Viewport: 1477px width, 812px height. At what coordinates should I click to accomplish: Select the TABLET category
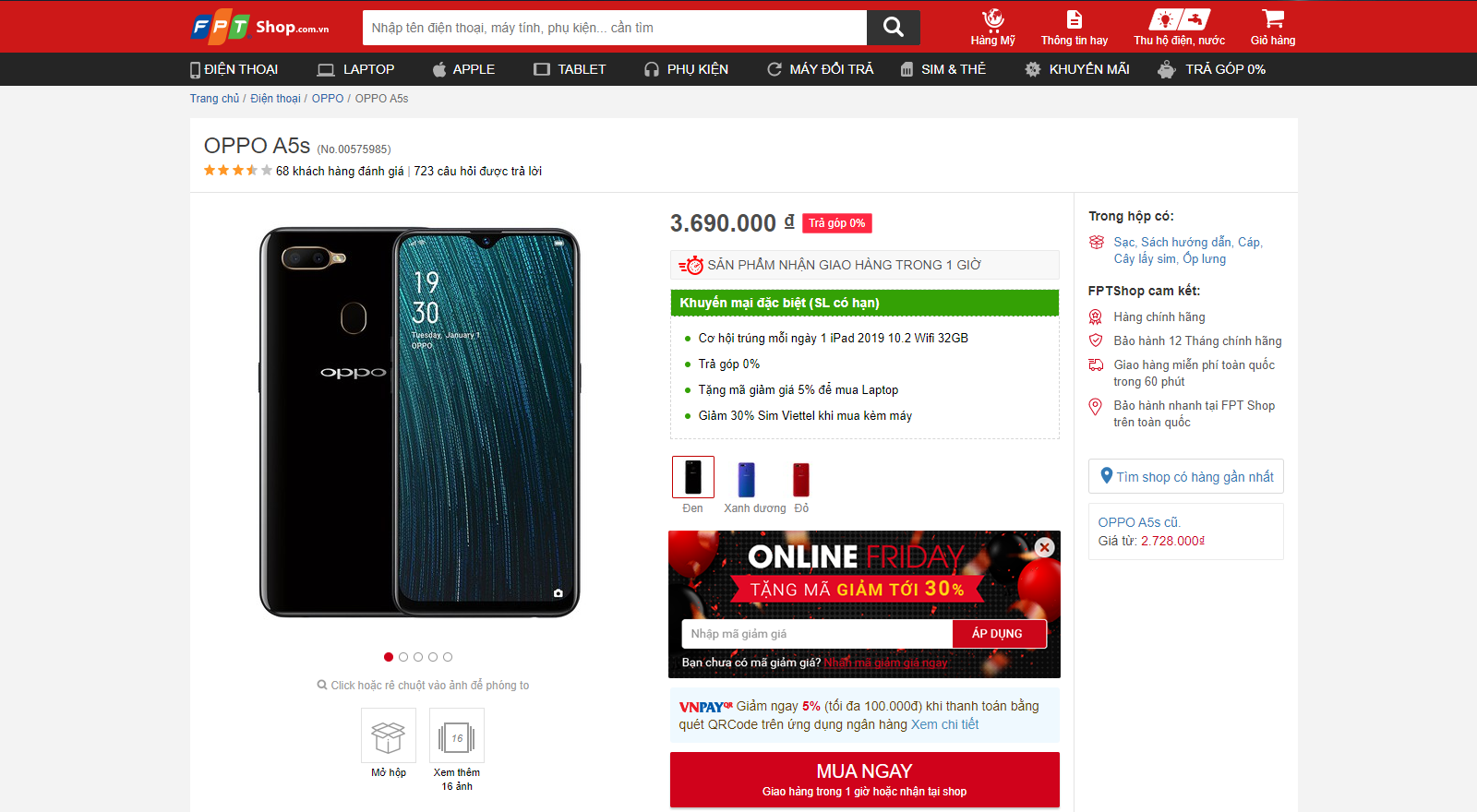click(570, 69)
